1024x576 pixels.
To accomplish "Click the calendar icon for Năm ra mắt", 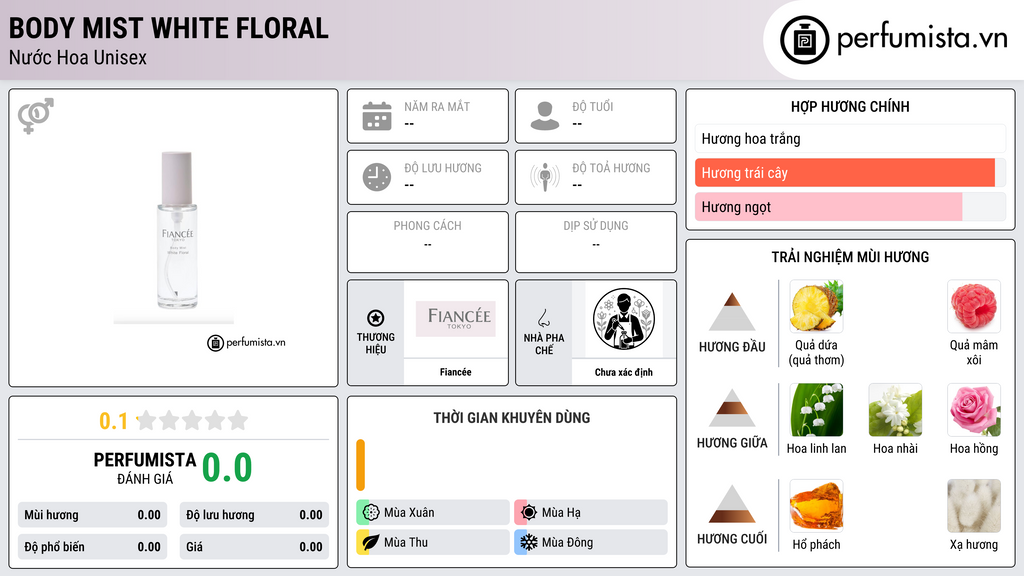I will pos(377,116).
